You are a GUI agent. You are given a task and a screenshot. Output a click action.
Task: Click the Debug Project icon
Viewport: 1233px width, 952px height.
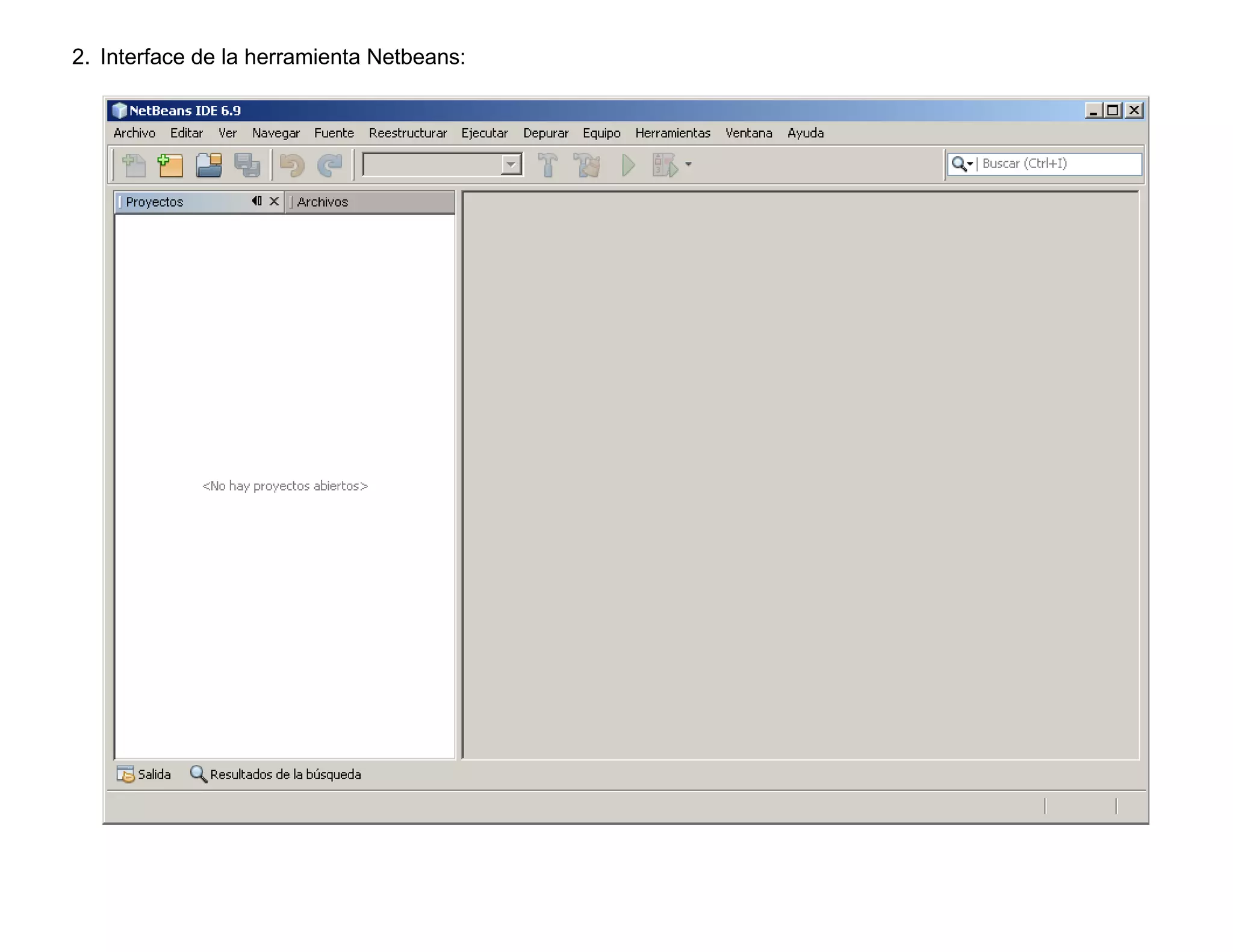[664, 165]
